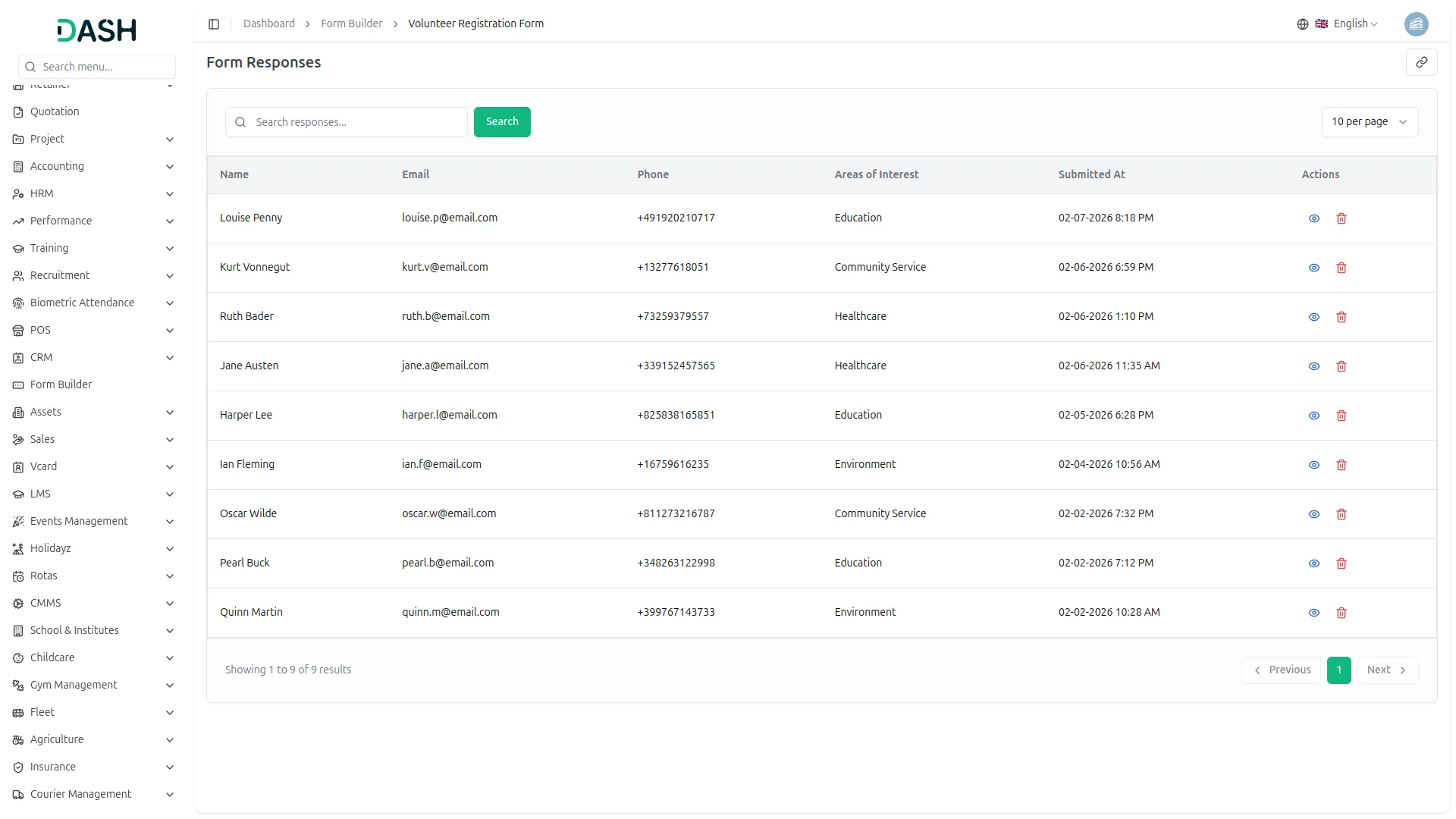The image size is (1456, 819).
Task: Navigate to Dashboard via breadcrumb
Action: (x=269, y=24)
